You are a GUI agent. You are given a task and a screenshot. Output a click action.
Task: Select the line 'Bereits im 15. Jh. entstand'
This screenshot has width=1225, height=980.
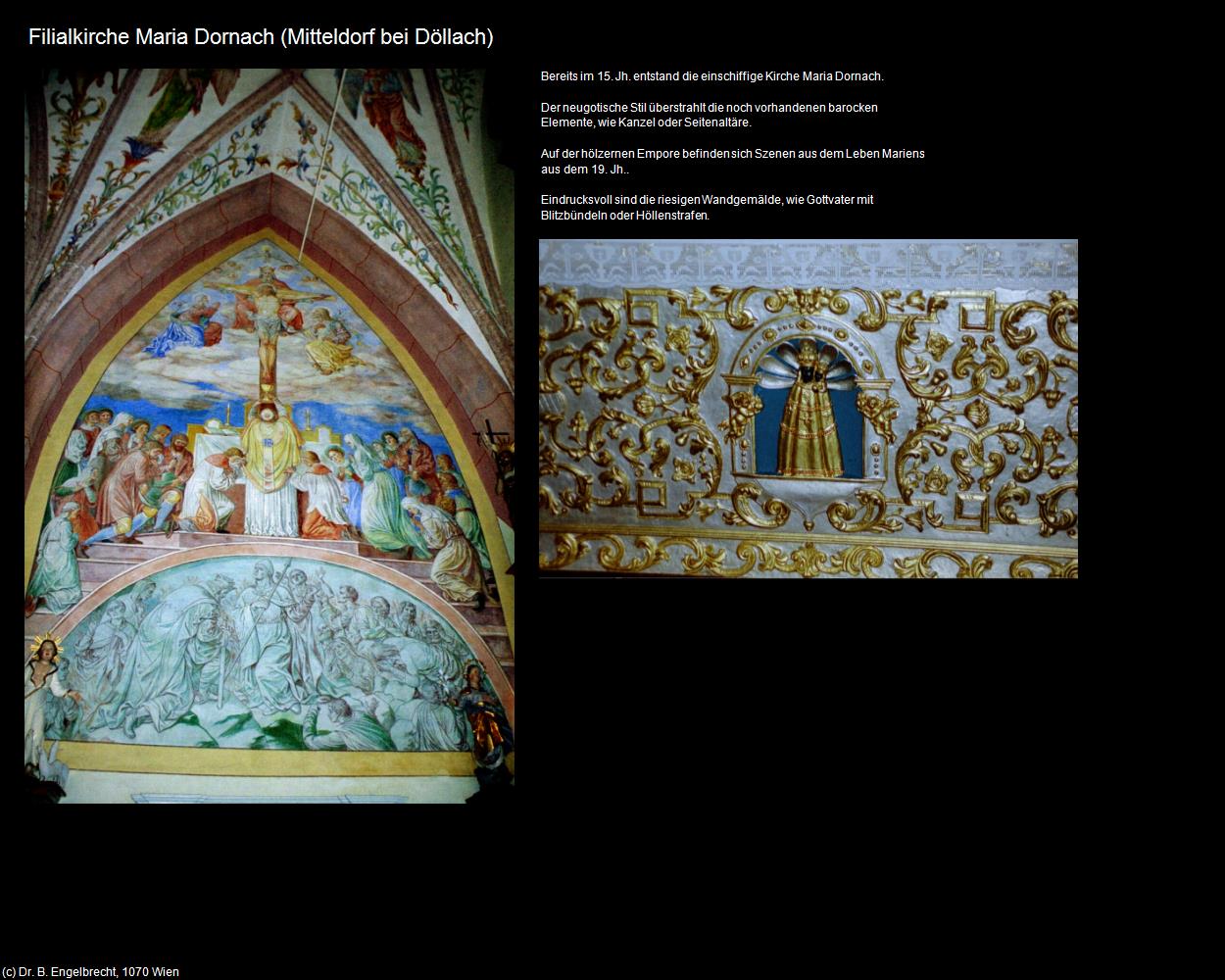[x=712, y=76]
